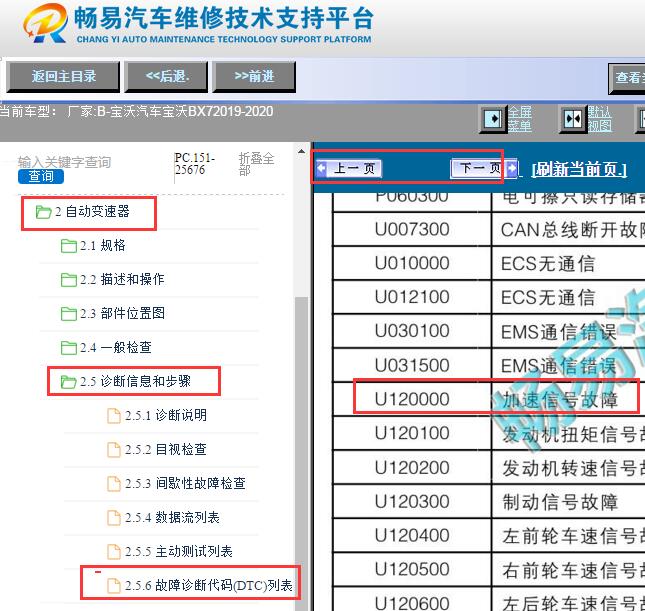Select 2.5.5 主动测试列表 page
This screenshot has height=611, width=645.
click(179, 551)
